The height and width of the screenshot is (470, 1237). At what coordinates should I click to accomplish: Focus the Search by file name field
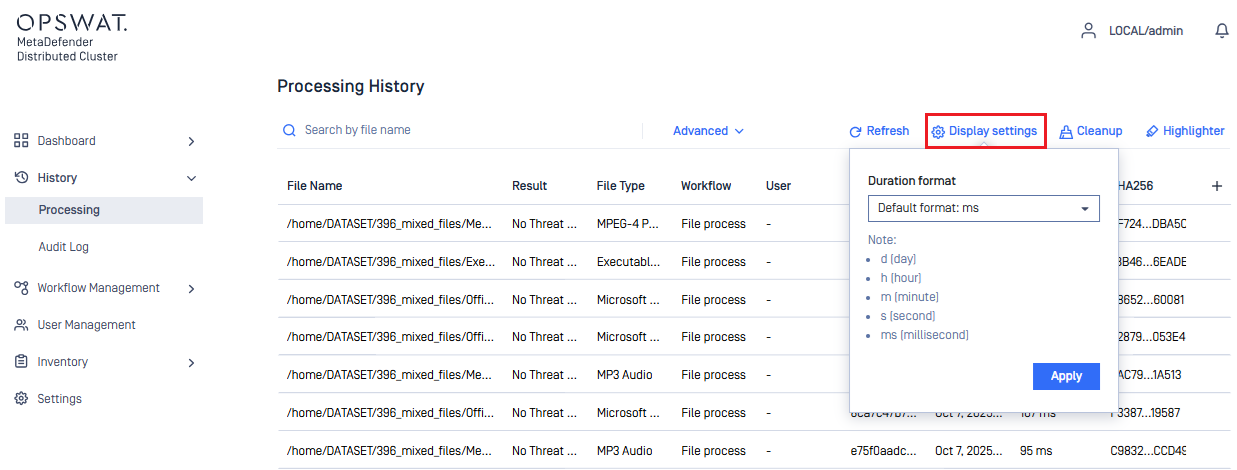[x=460, y=130]
